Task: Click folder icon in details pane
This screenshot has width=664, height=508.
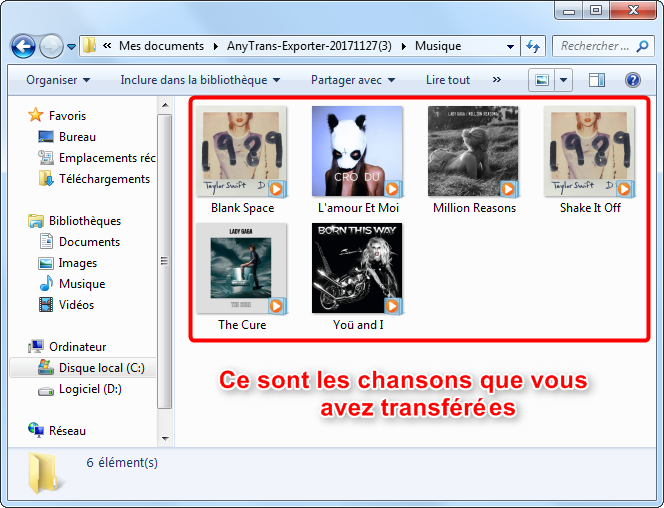Action: pyautogui.click(x=45, y=473)
